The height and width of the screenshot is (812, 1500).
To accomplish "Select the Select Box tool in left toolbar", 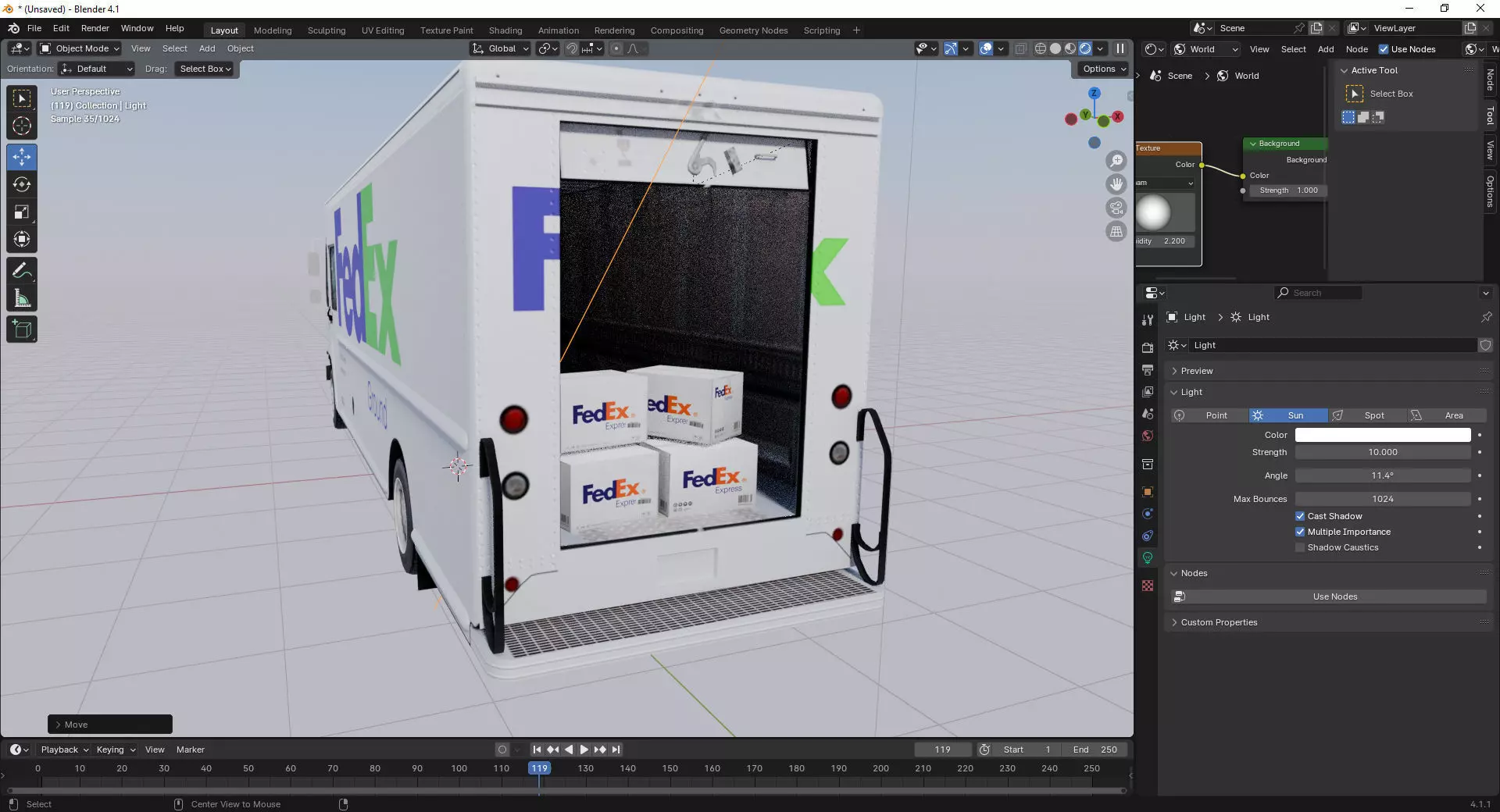I will (x=22, y=98).
